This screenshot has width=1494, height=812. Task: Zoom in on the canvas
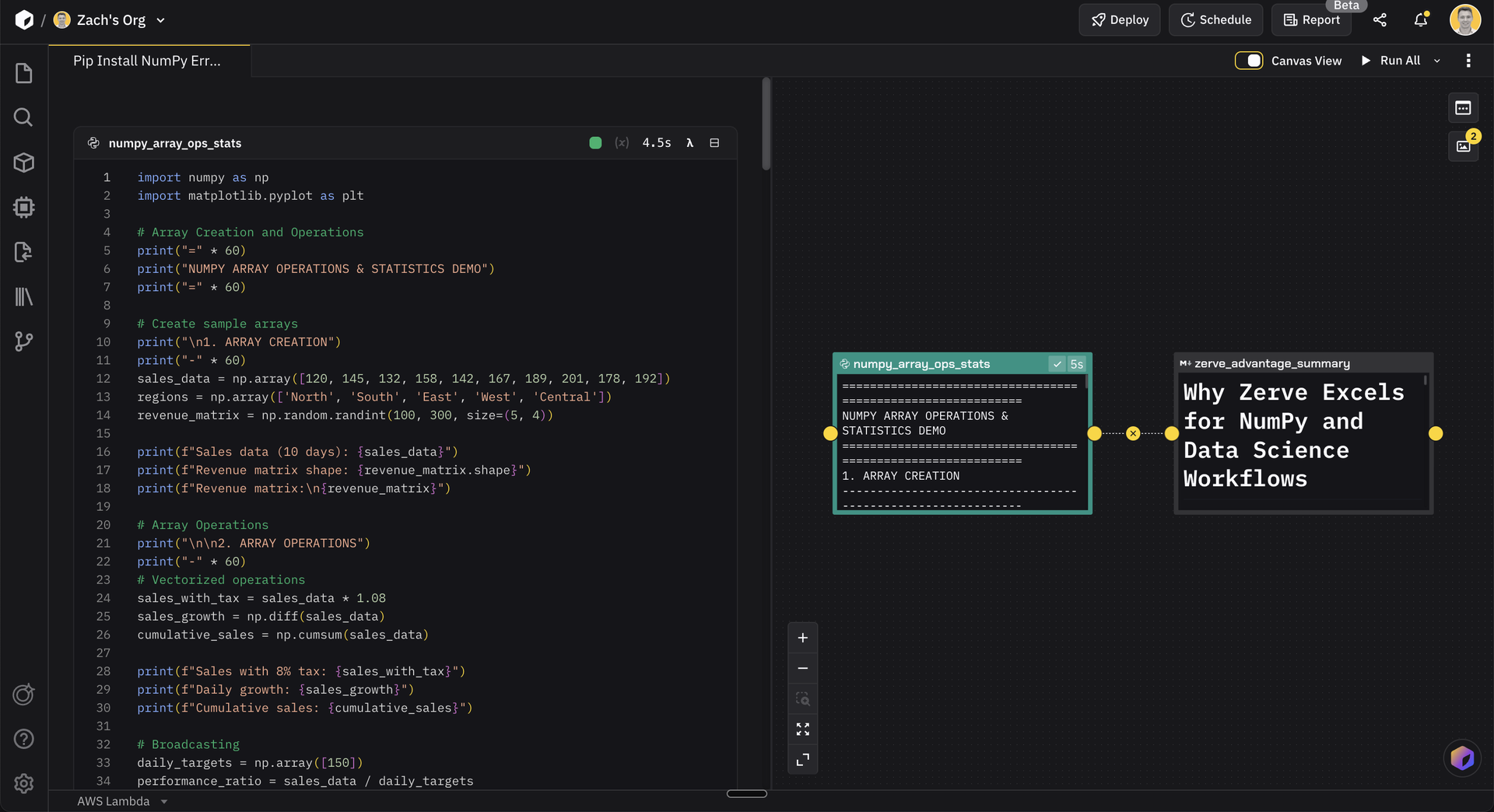pyautogui.click(x=803, y=638)
